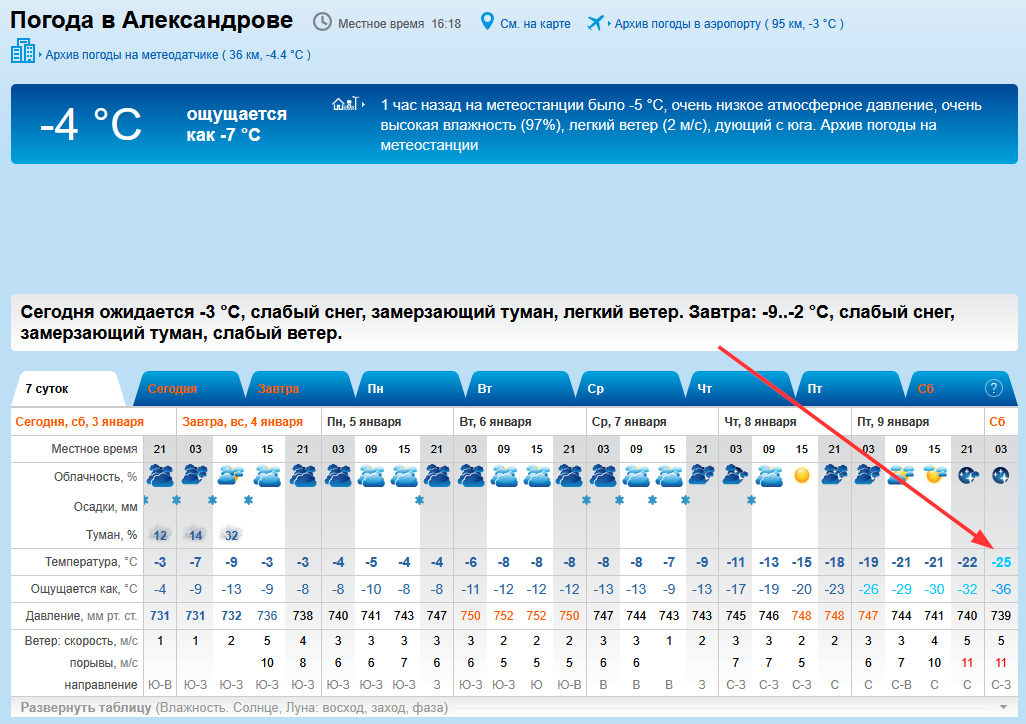The image size is (1026, 724).
Task: Switch to the Сегодня tab
Action: click(172, 389)
